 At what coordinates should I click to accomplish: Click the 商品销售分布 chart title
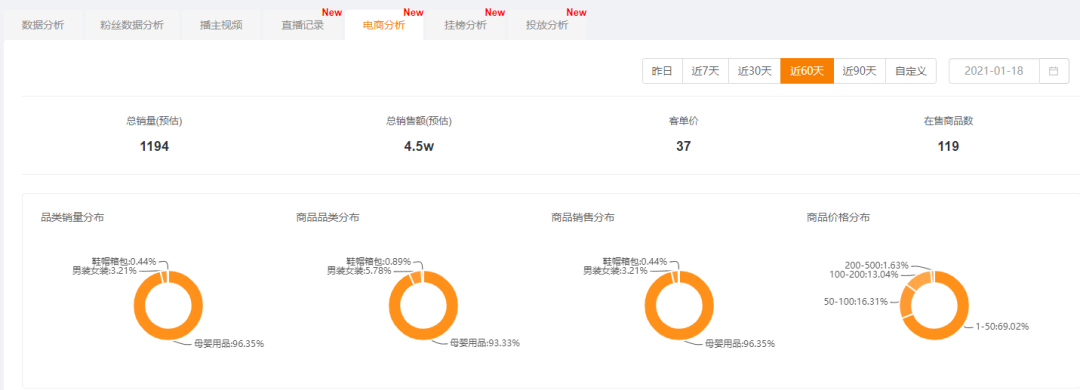[x=583, y=218]
